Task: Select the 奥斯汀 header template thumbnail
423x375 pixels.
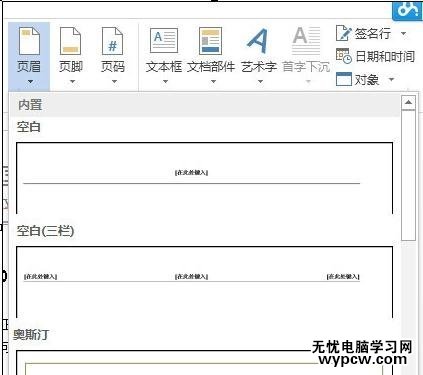Action: pyautogui.click(x=204, y=363)
